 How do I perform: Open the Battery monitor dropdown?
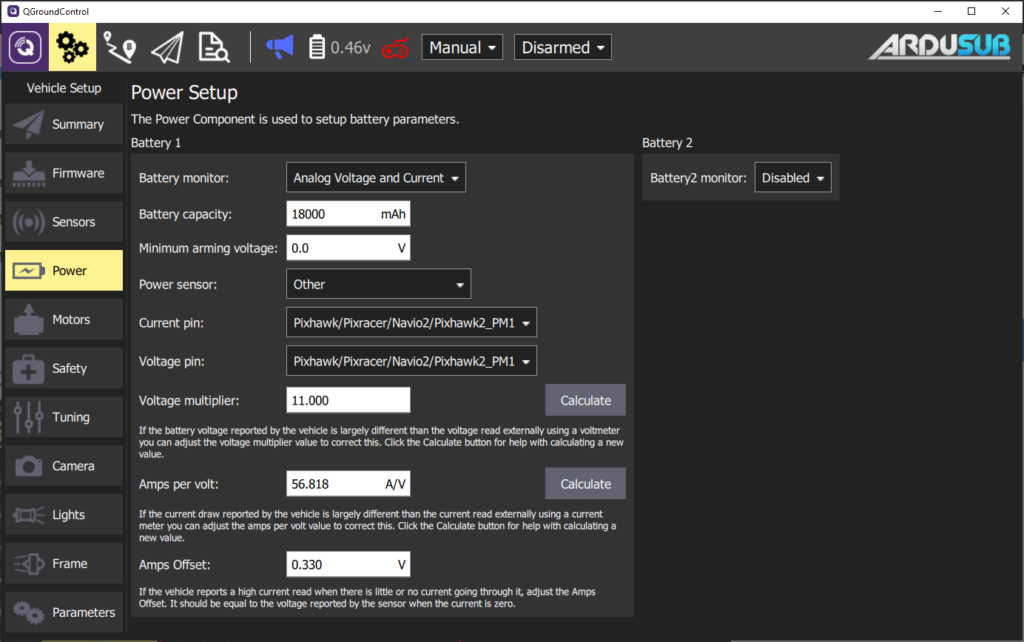click(x=375, y=177)
